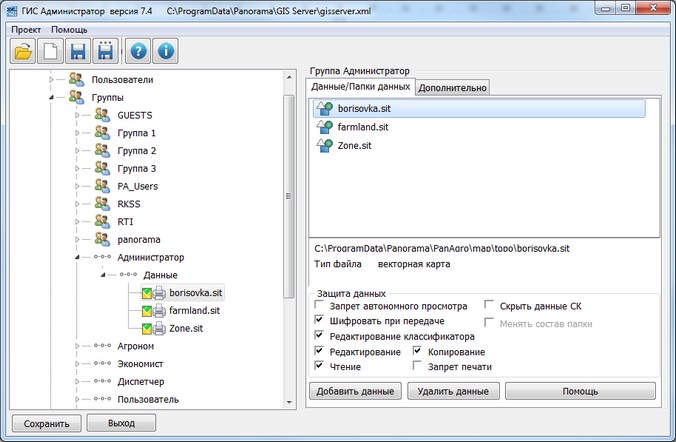Click the Zone.sit map icon in data list
Screen dimensions: 676x442
(324, 146)
